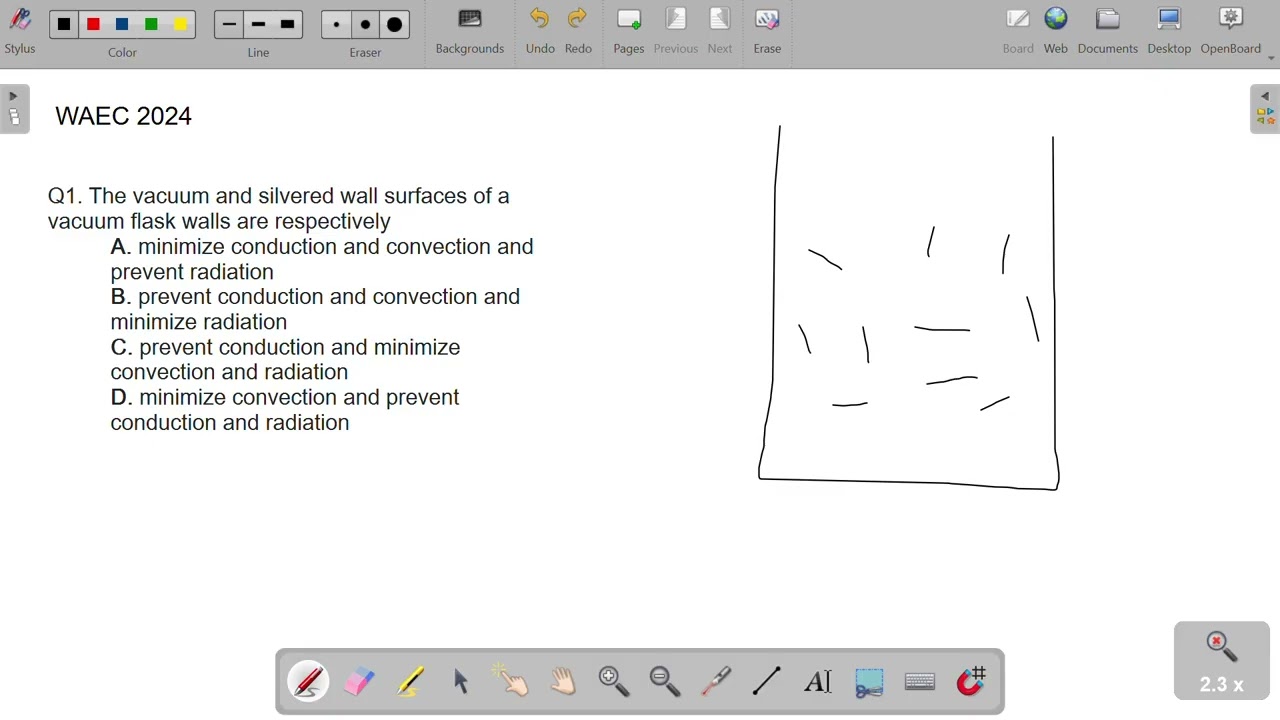Show the Desktop mode
Viewport: 1280px width, 720px height.
(x=1169, y=31)
